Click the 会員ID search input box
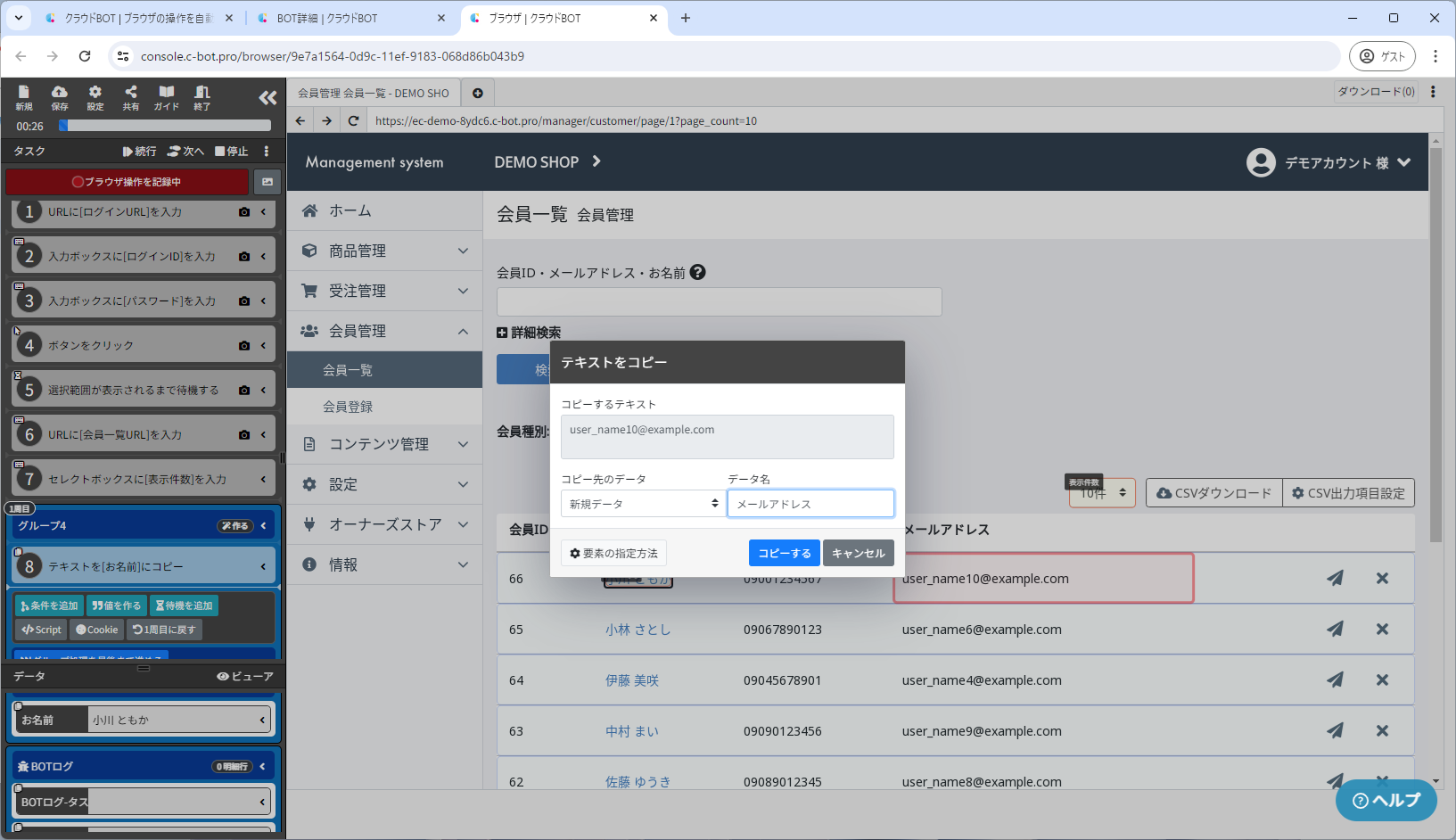The height and width of the screenshot is (840, 1456). [x=719, y=301]
